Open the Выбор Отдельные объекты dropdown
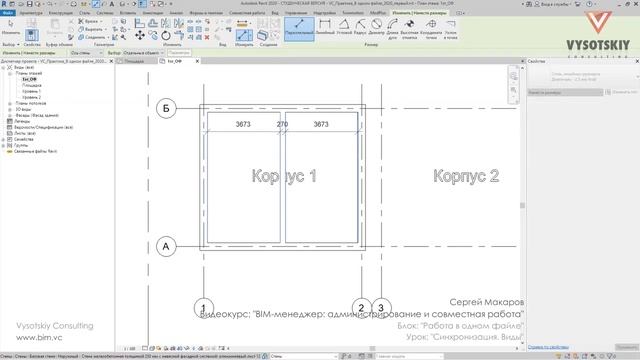 click(143, 53)
